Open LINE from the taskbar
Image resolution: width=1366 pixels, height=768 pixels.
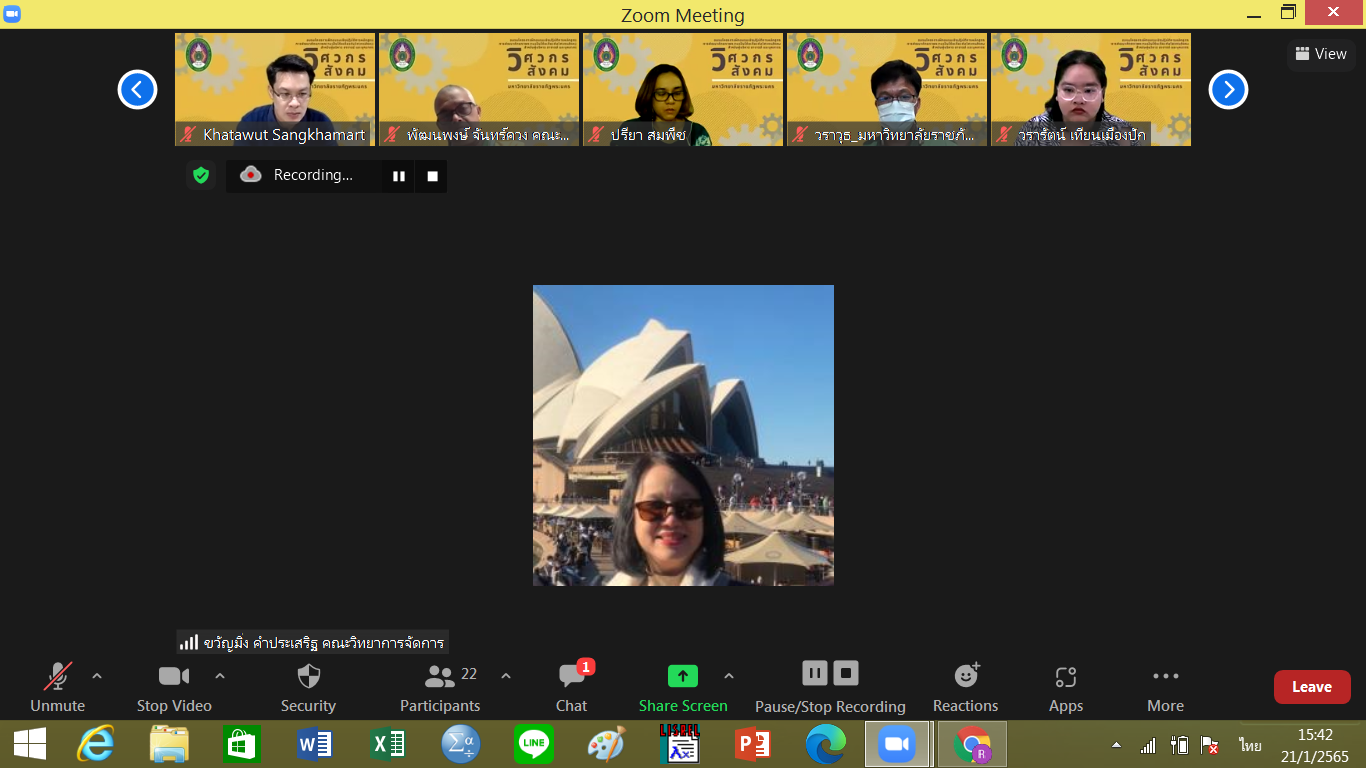(534, 744)
